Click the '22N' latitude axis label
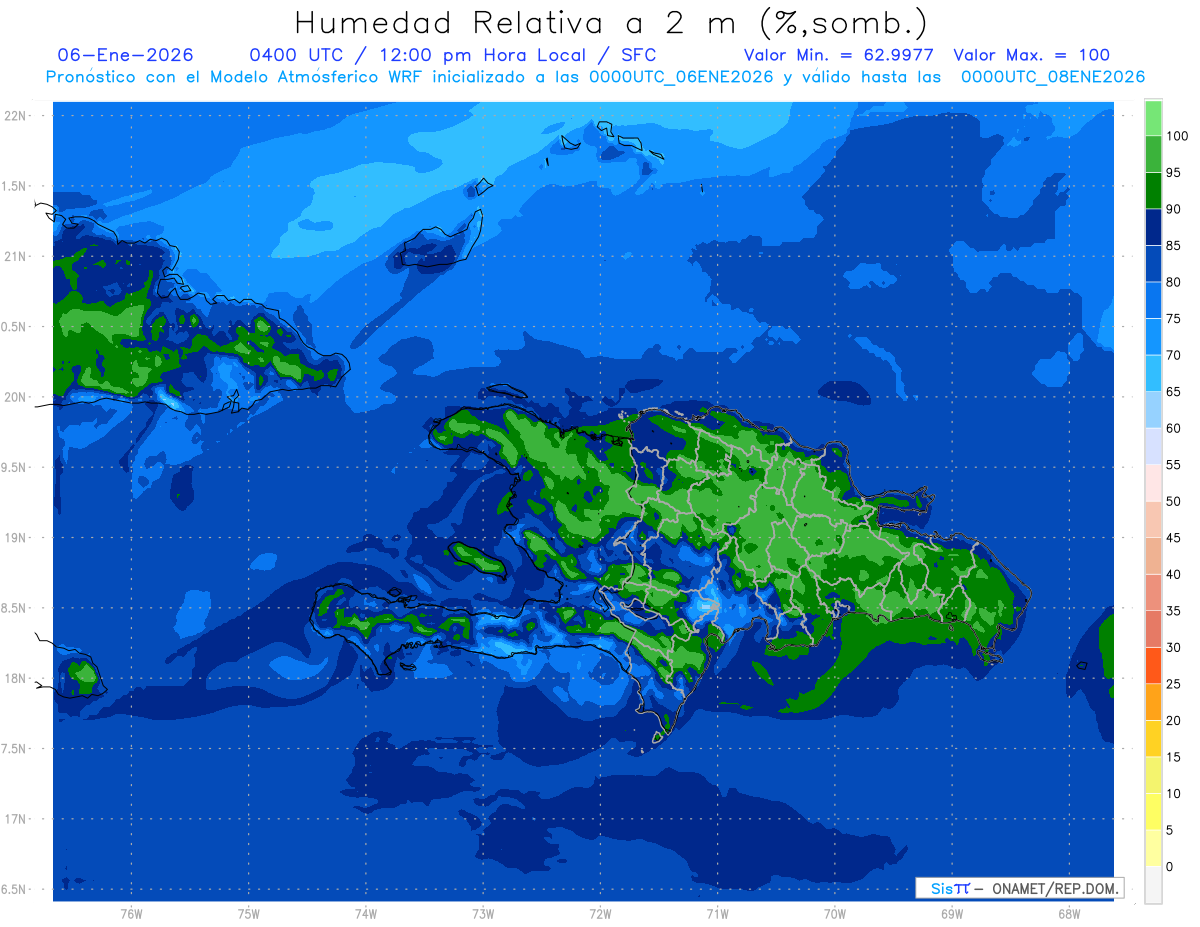The width and height of the screenshot is (1200, 927). (17, 115)
